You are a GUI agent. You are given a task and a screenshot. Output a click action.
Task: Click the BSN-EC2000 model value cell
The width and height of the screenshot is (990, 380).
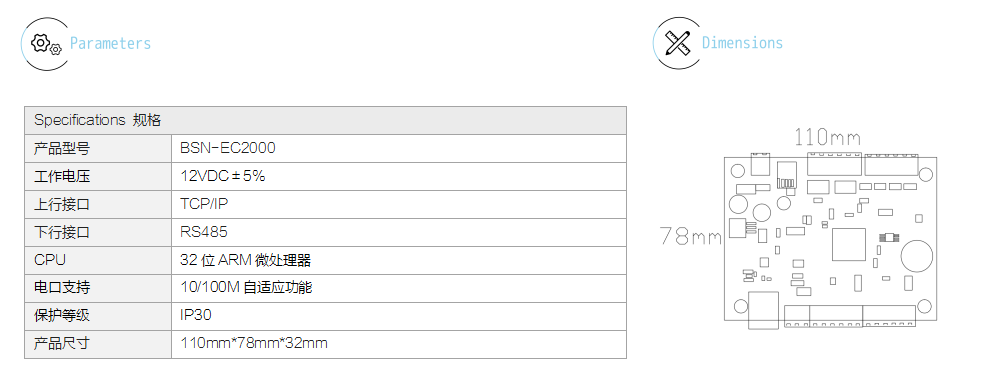[399, 148]
